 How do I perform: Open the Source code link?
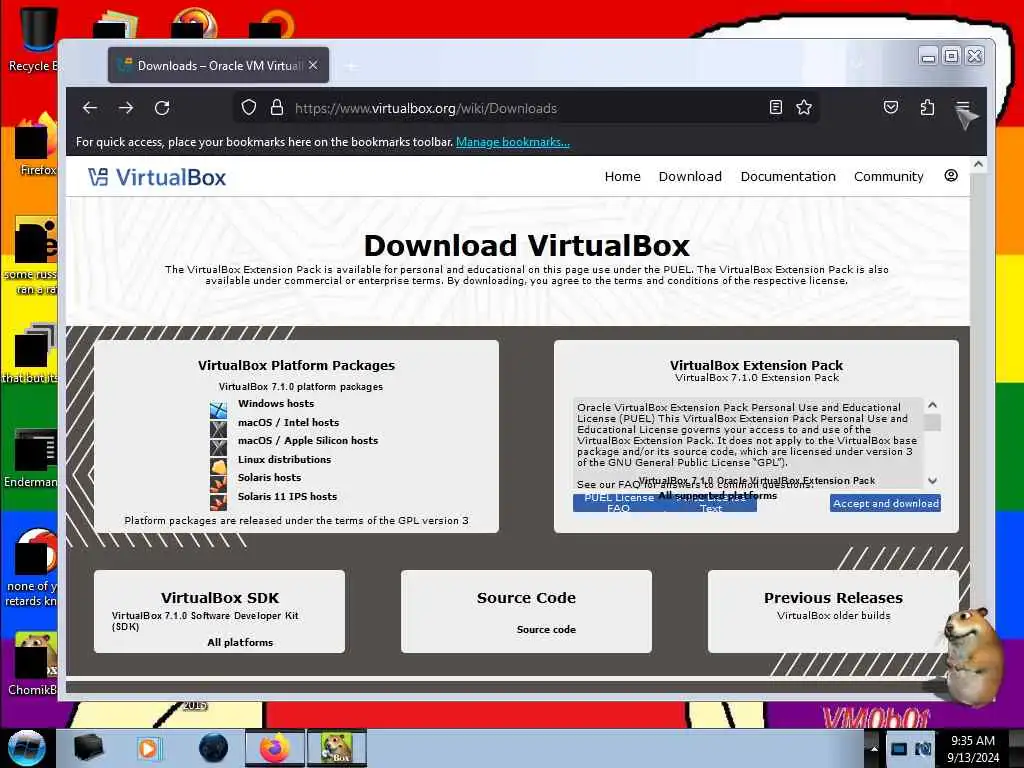pos(546,630)
